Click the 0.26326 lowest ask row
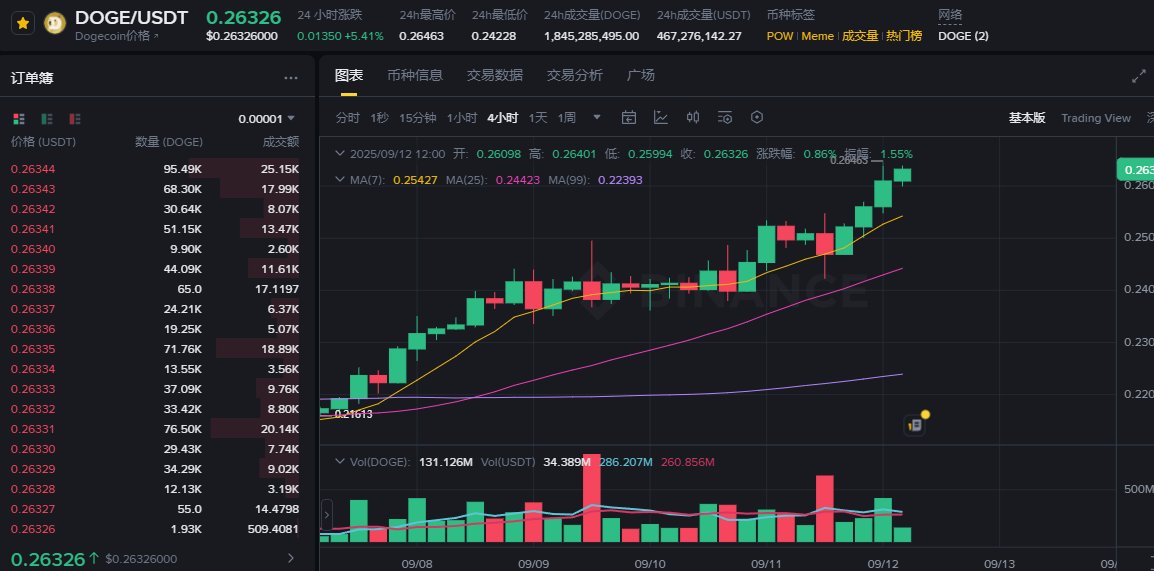The image size is (1154, 571). click(155, 528)
